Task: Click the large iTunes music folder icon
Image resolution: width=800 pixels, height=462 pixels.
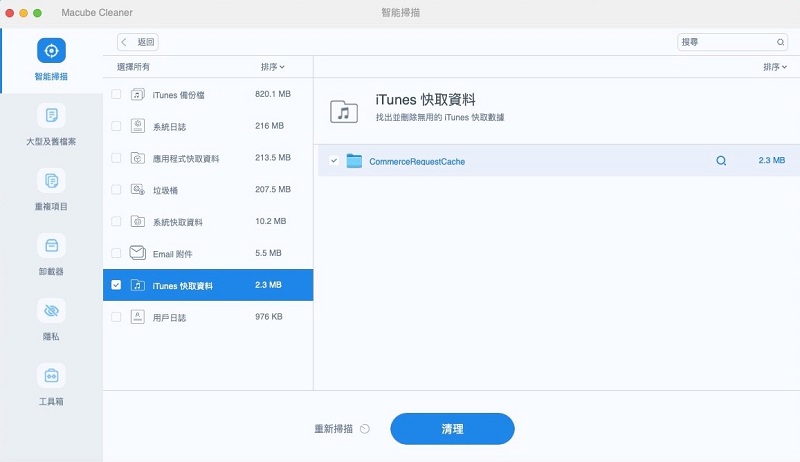Action: click(344, 112)
